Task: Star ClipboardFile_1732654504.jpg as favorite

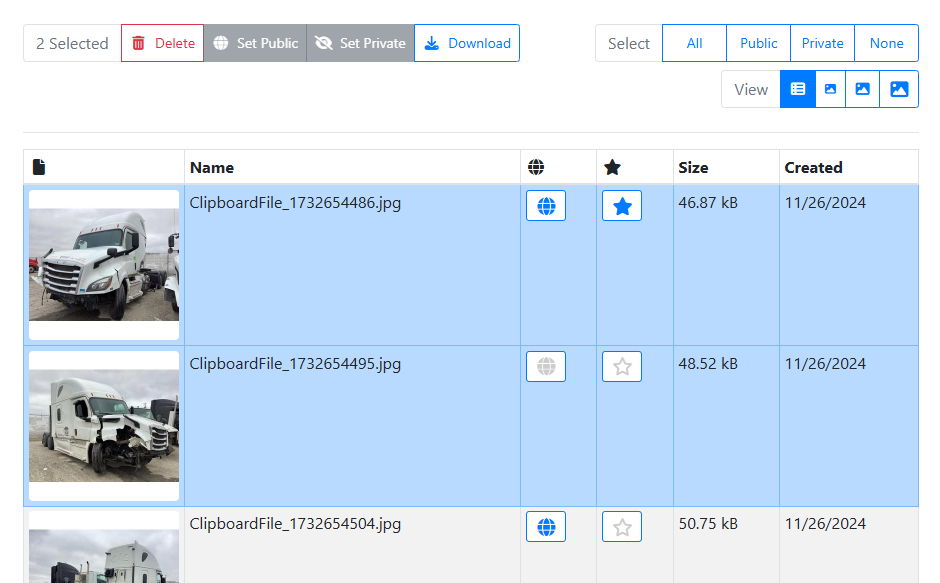Action: point(622,527)
